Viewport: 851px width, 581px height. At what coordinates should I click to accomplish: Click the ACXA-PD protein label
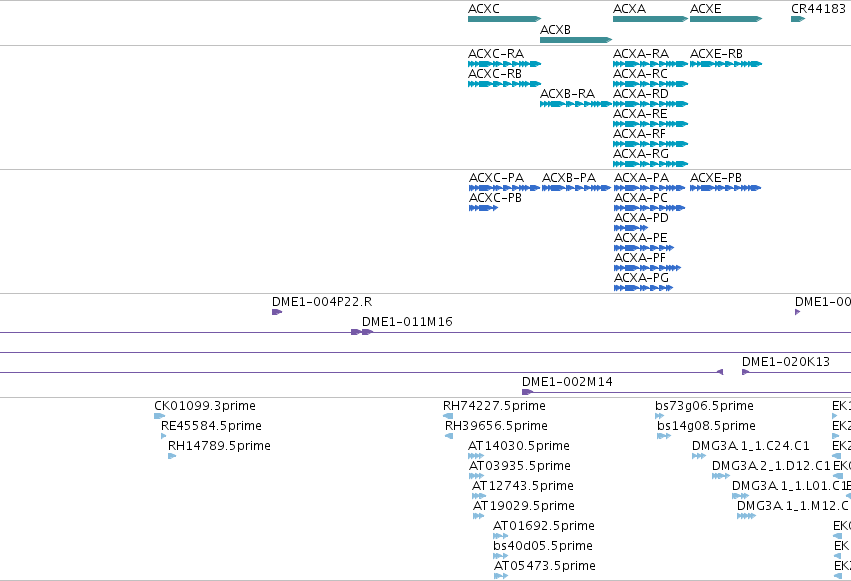tap(641, 218)
